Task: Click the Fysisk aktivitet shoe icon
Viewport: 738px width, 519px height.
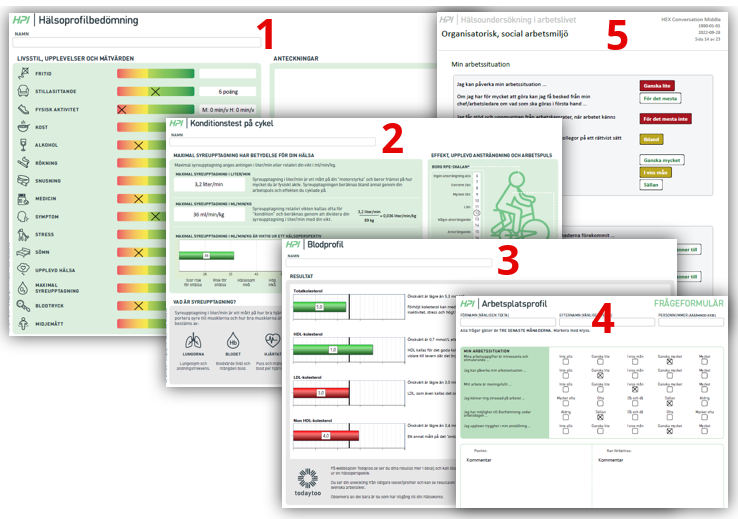Action: (x=24, y=109)
